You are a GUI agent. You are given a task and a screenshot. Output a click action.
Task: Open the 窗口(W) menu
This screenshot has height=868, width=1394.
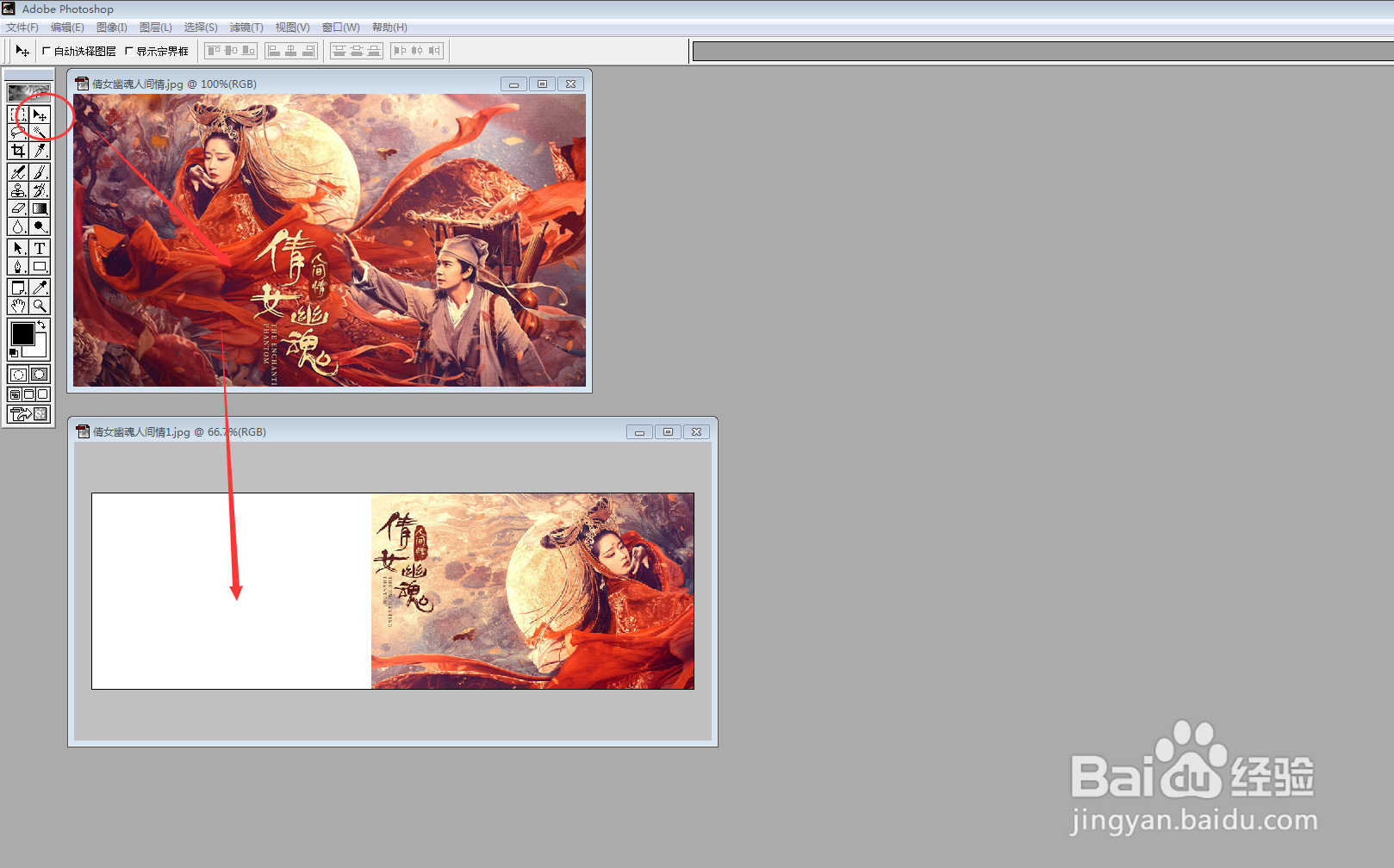click(x=341, y=28)
